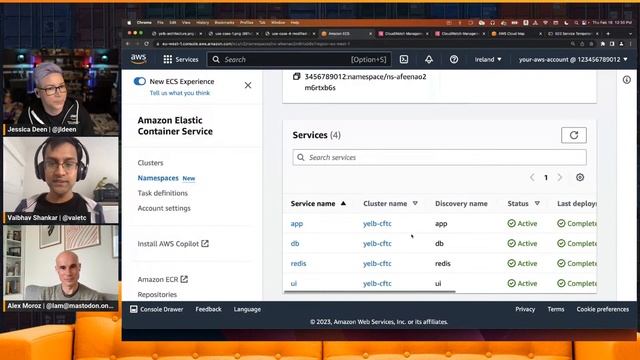
Task: Open the Console Drawer
Action: pyautogui.click(x=156, y=309)
